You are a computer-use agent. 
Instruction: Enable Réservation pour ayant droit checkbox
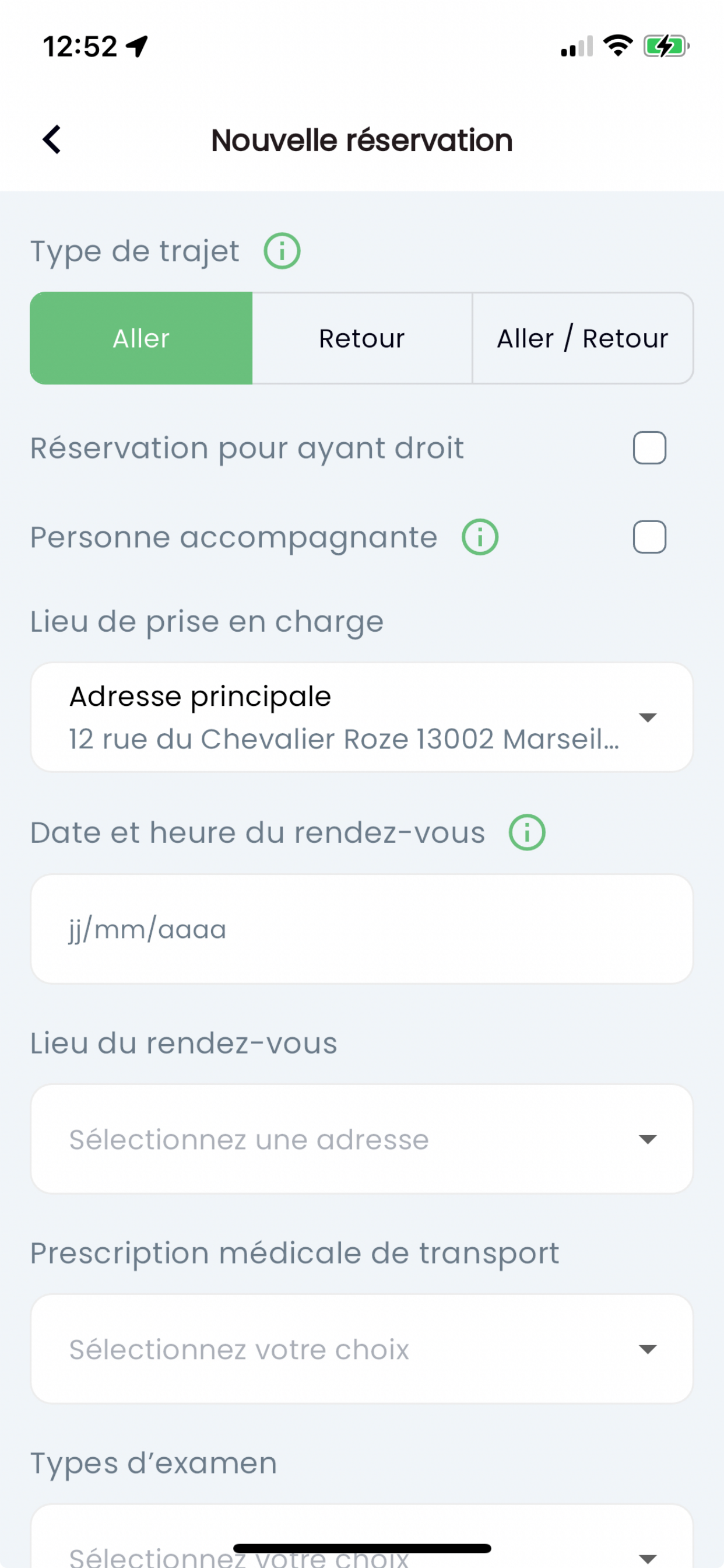point(649,448)
